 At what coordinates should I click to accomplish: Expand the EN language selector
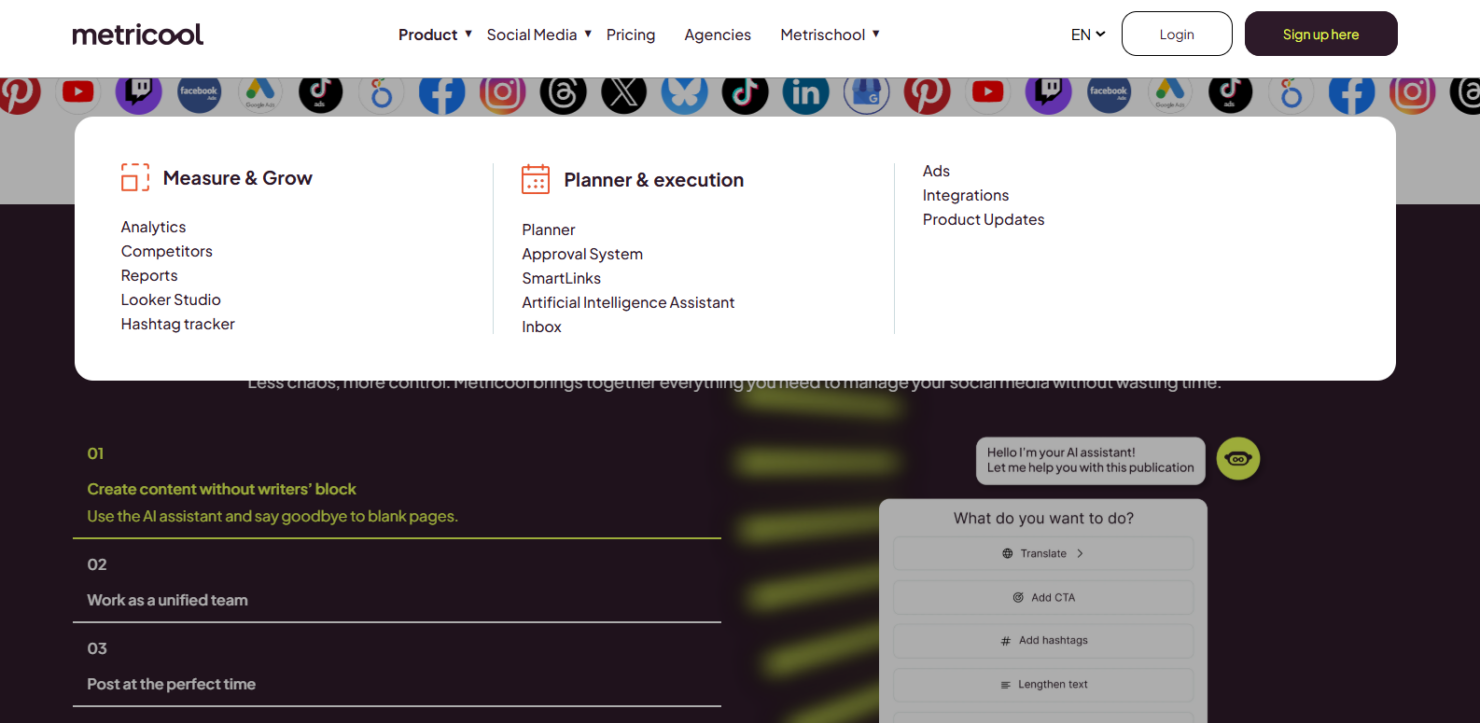pyautogui.click(x=1087, y=34)
